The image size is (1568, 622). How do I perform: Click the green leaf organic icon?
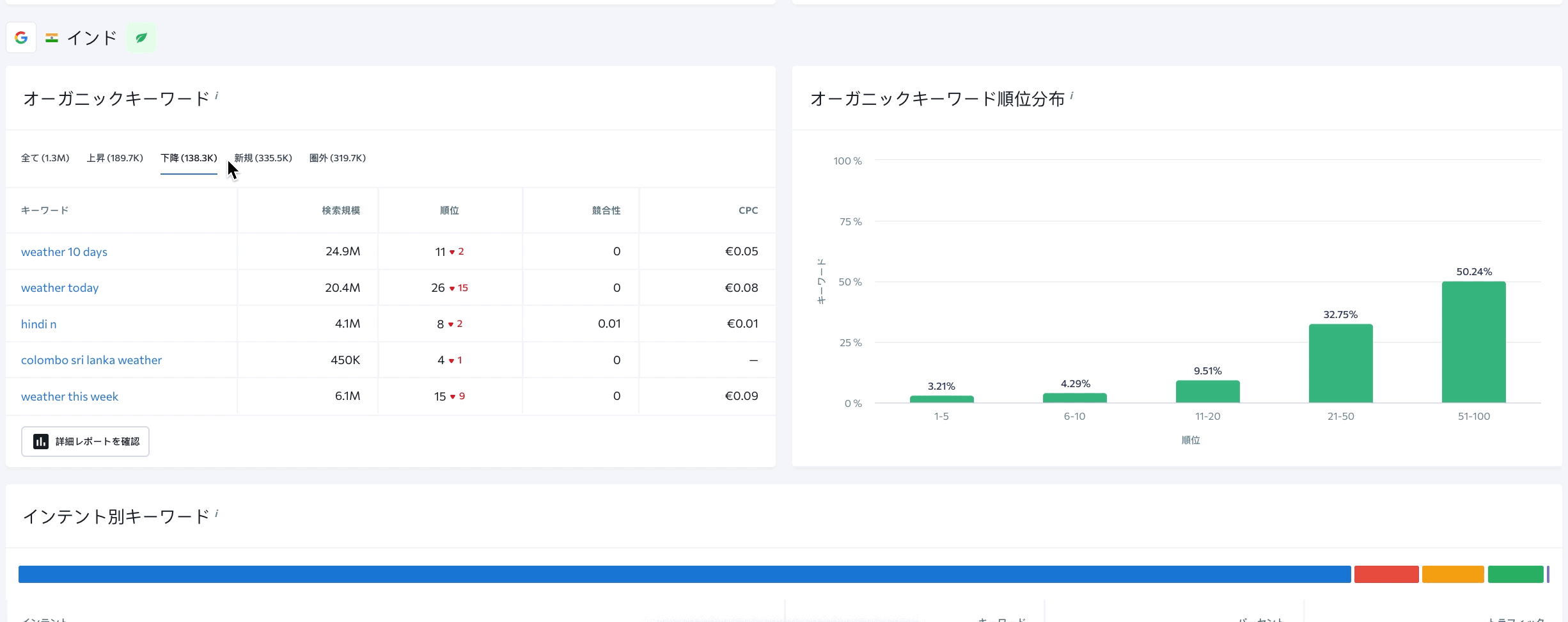(141, 38)
